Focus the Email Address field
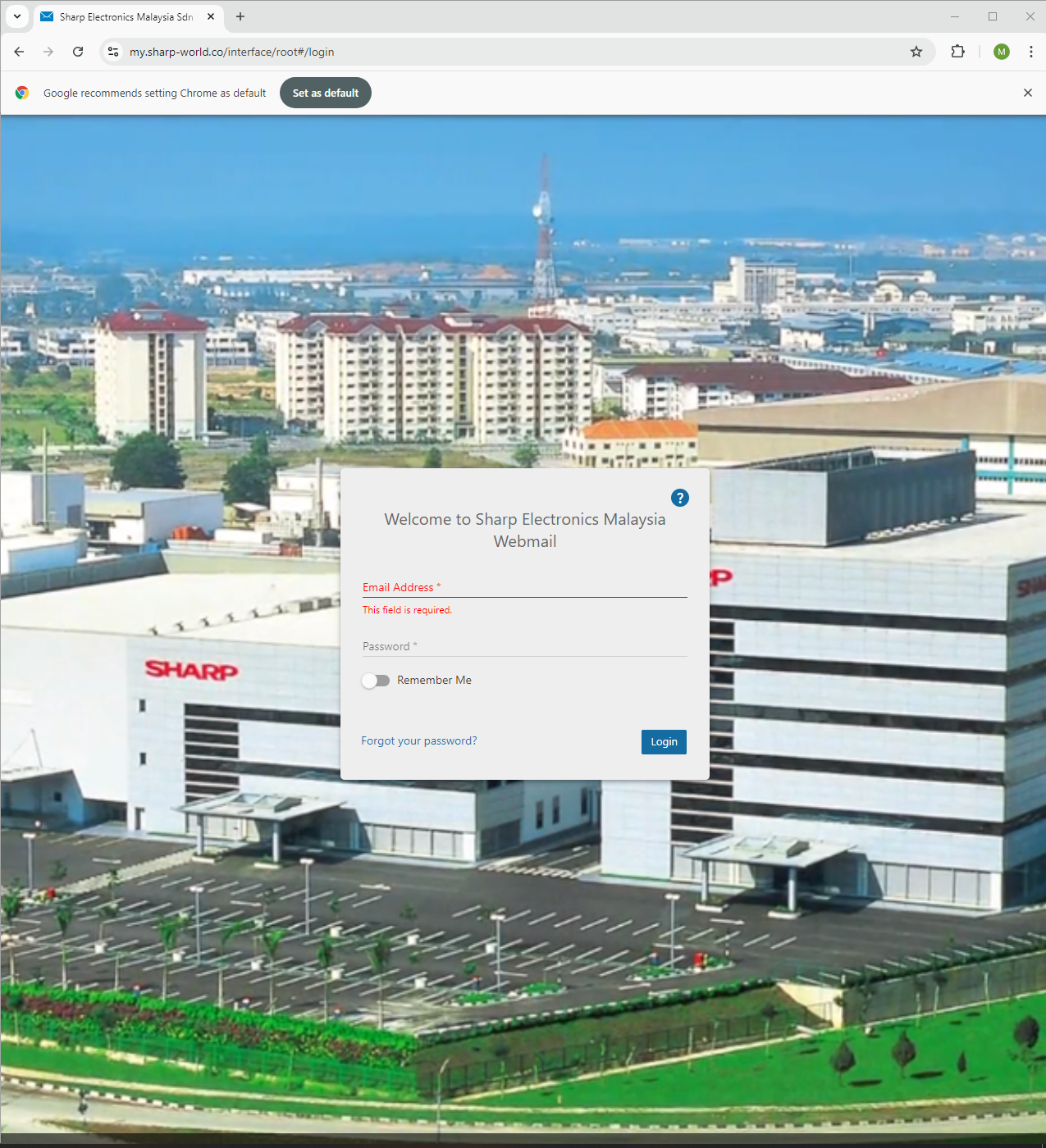1046x1148 pixels. (525, 587)
